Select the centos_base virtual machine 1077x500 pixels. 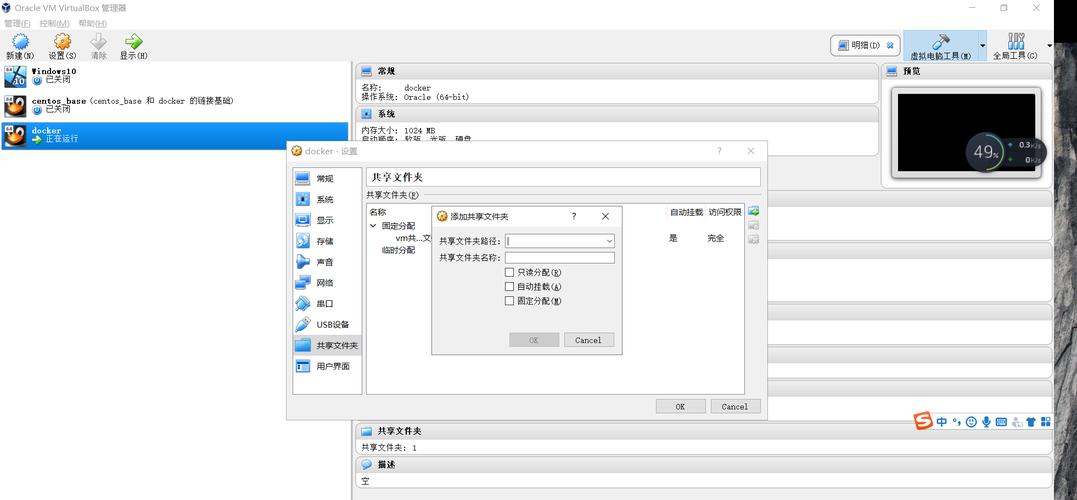174,105
